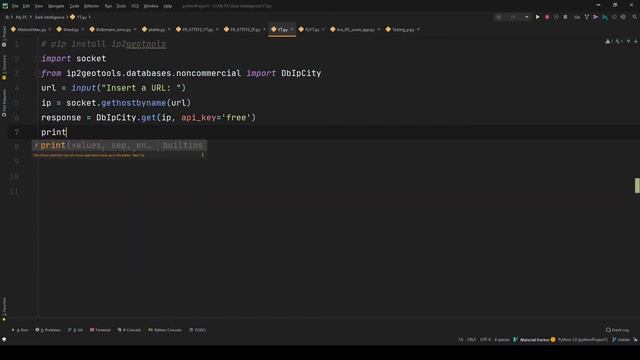Open the Pull Requests tool window on the left stripe

click(4, 103)
